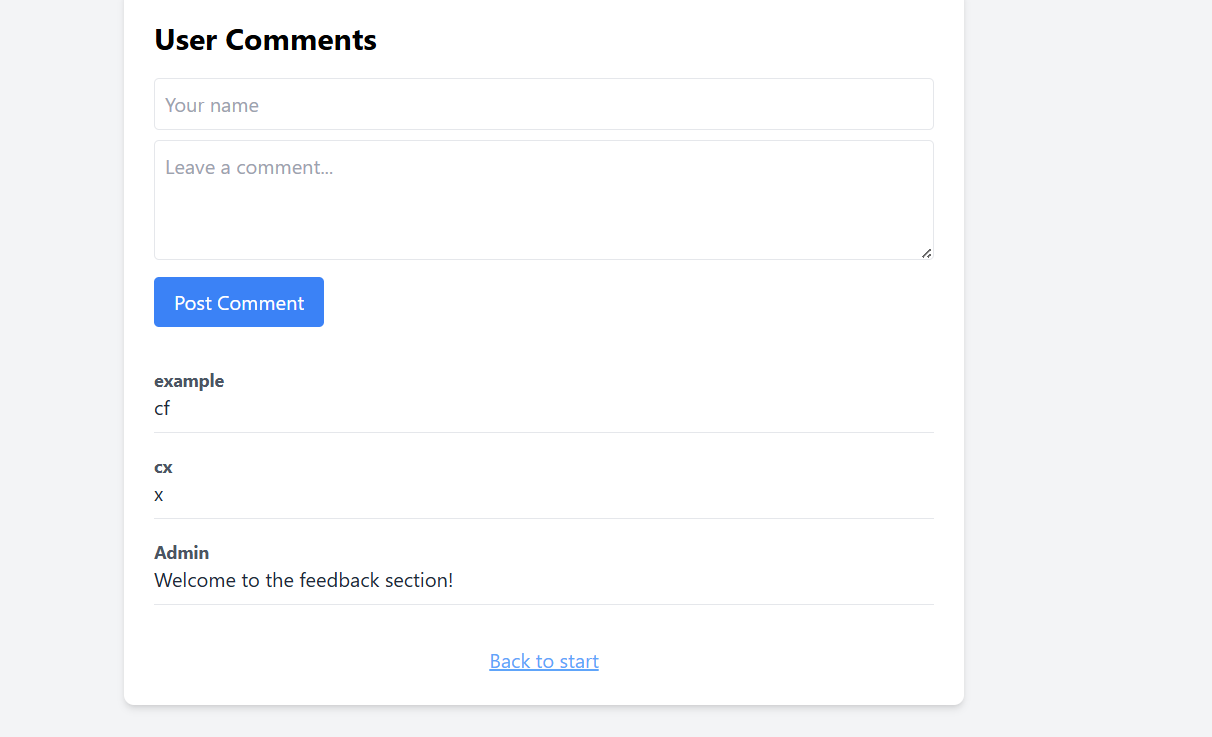Screen dimensions: 1212x737
Task: Follow the "Back to start" link
Action: [x=544, y=661]
